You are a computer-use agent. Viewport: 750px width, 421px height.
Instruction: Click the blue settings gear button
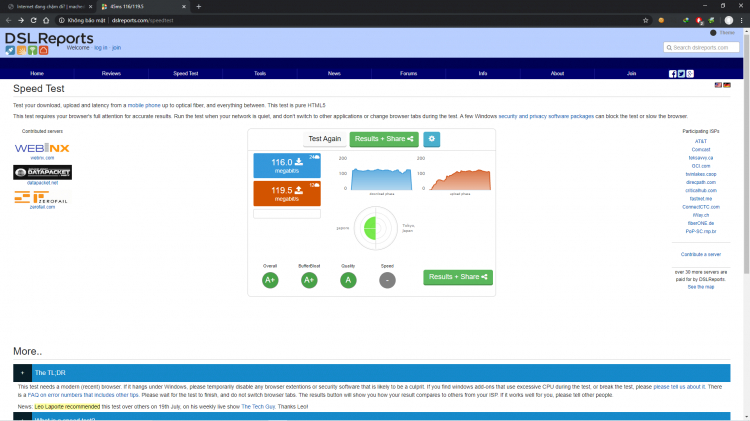pos(431,139)
